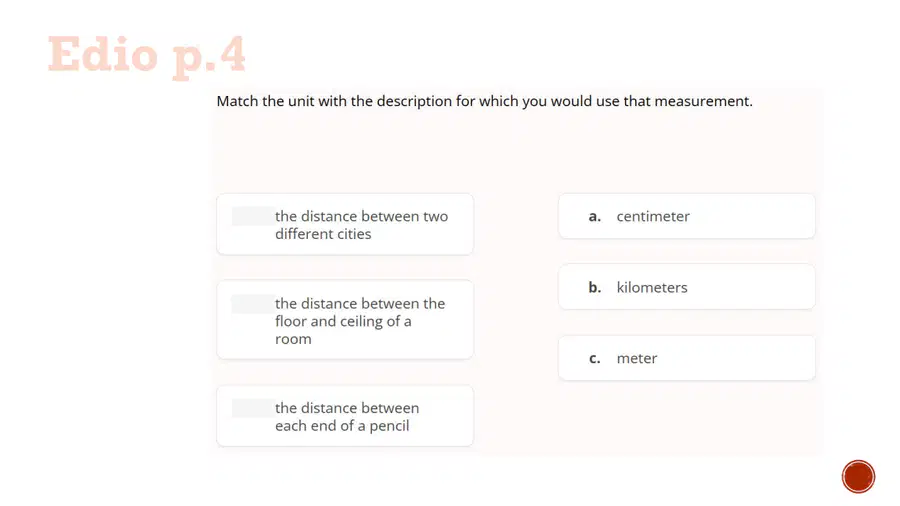The height and width of the screenshot is (506, 900).
Task: Click the red circular button in the corner
Action: 858,476
